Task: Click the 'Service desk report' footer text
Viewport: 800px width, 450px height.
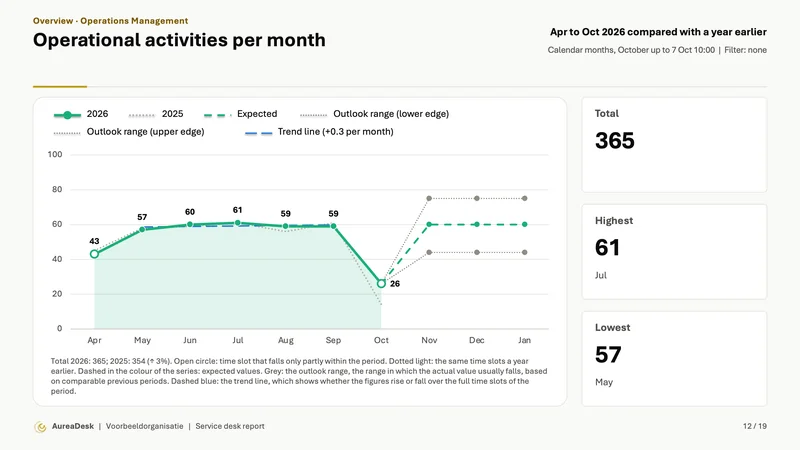Action: pyautogui.click(x=230, y=427)
